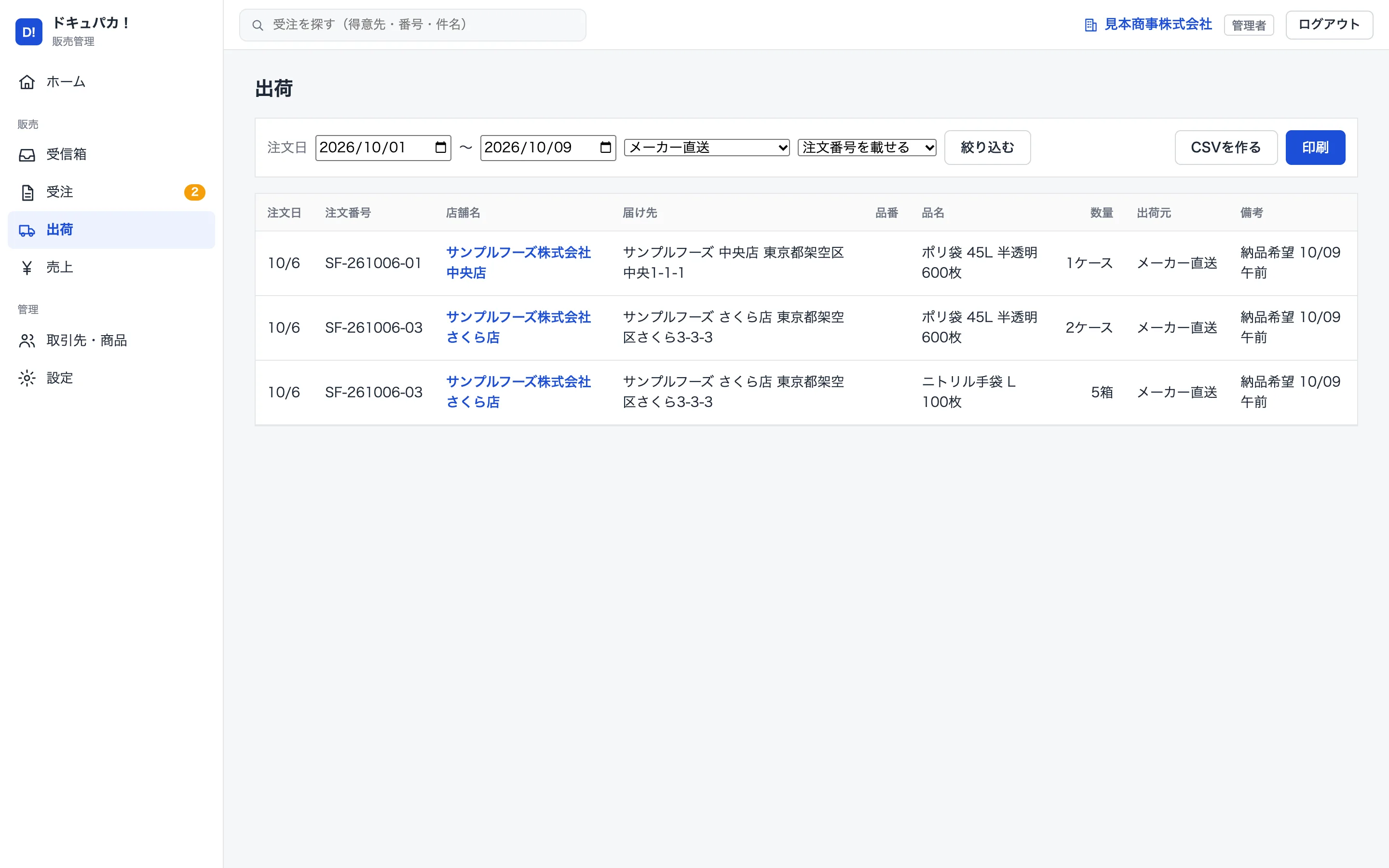Screen dimensions: 1389x868
Task: Click the 出荷元 column header
Action: 1154,213
